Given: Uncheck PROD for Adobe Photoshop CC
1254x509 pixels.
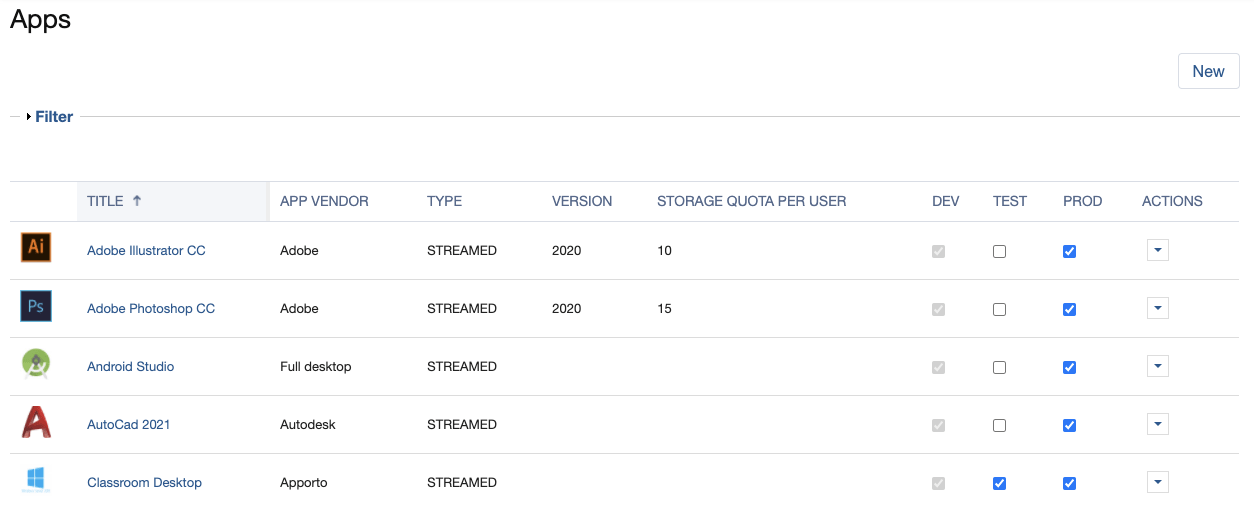Looking at the screenshot, I should coord(1069,310).
